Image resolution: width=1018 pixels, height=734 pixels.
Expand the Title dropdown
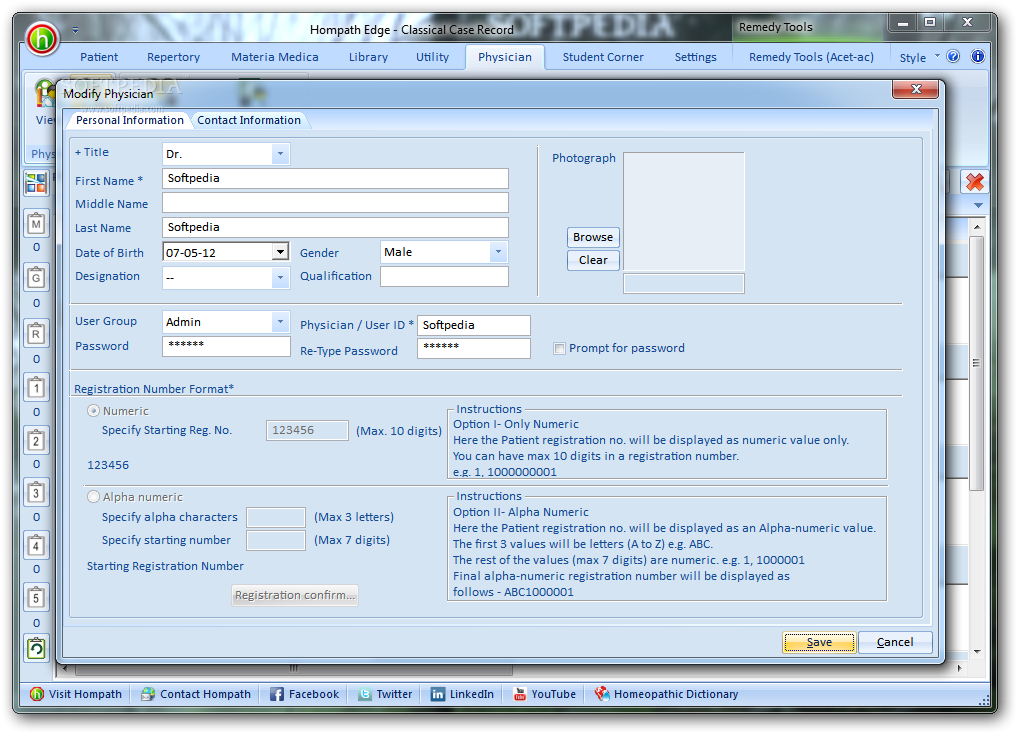click(280, 154)
